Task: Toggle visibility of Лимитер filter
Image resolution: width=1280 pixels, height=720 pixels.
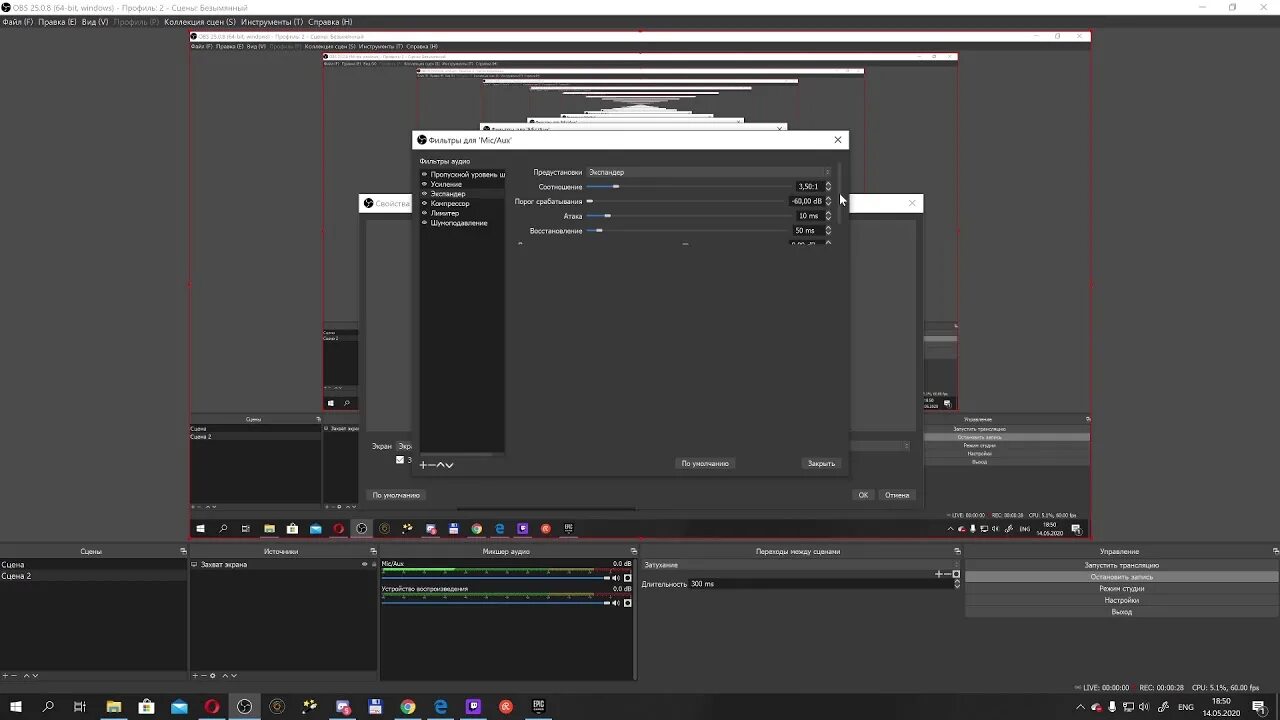Action: (424, 213)
